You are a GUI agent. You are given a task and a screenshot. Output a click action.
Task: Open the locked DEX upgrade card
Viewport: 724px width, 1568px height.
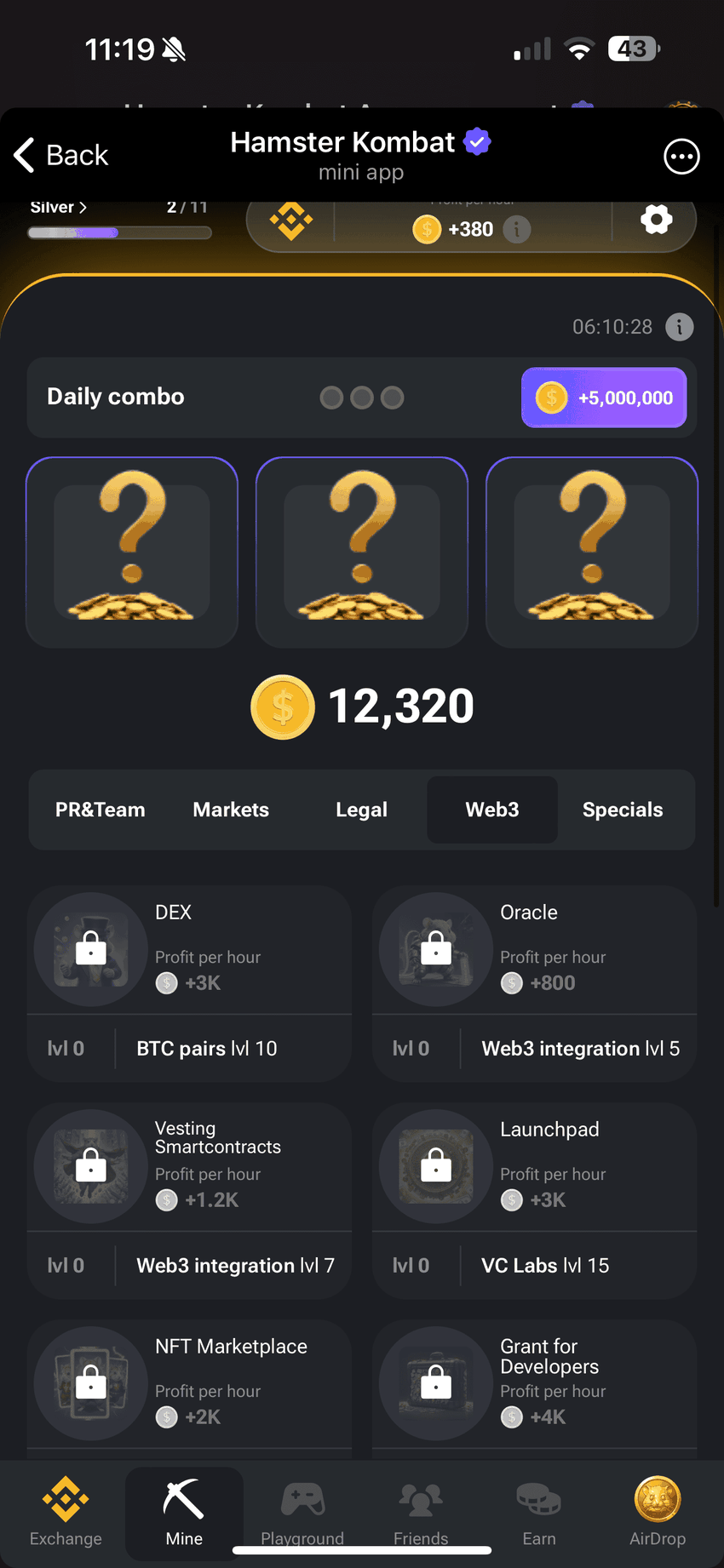[x=189, y=984]
